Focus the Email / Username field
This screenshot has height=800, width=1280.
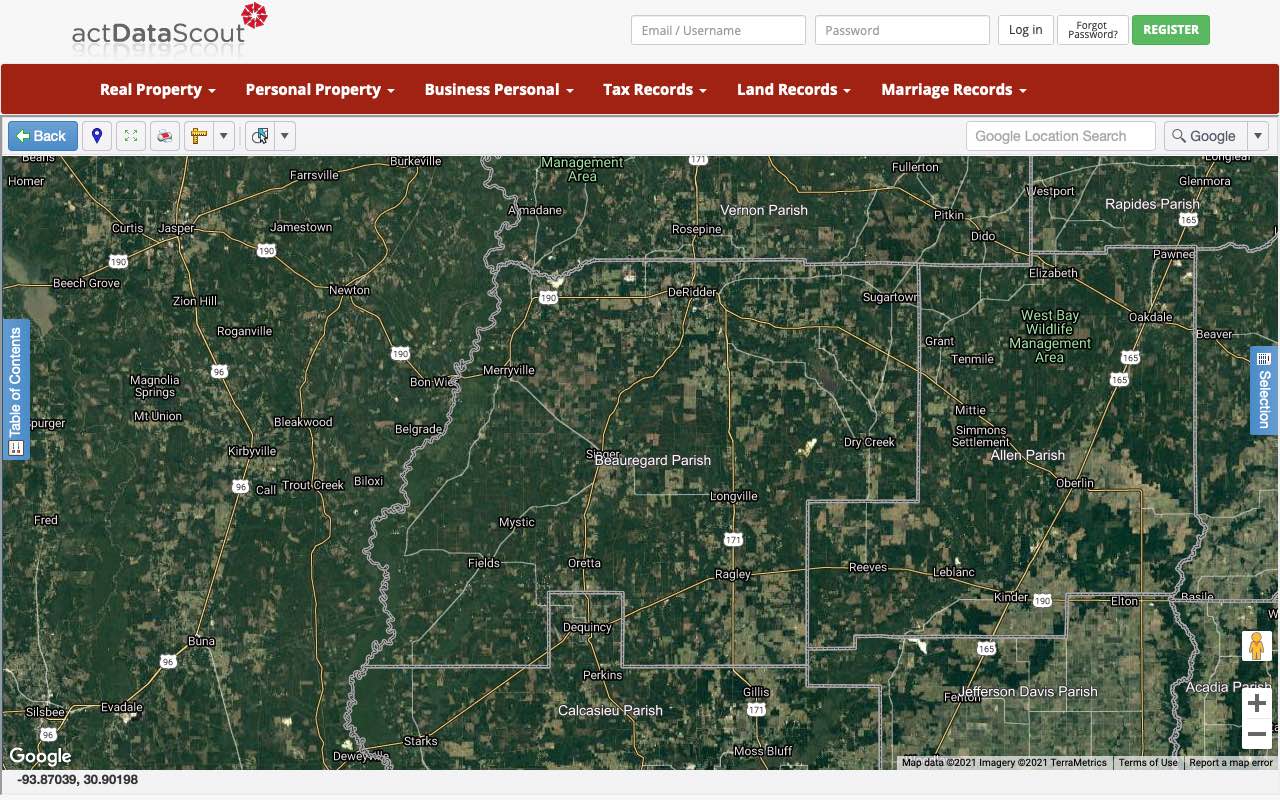718,30
